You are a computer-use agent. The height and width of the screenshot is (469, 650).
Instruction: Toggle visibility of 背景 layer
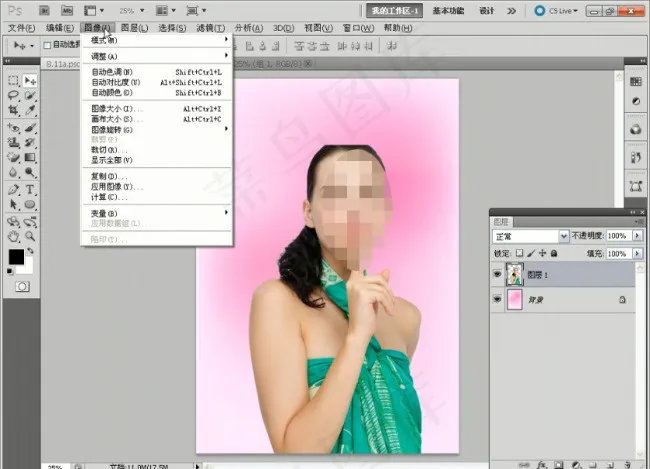point(498,299)
